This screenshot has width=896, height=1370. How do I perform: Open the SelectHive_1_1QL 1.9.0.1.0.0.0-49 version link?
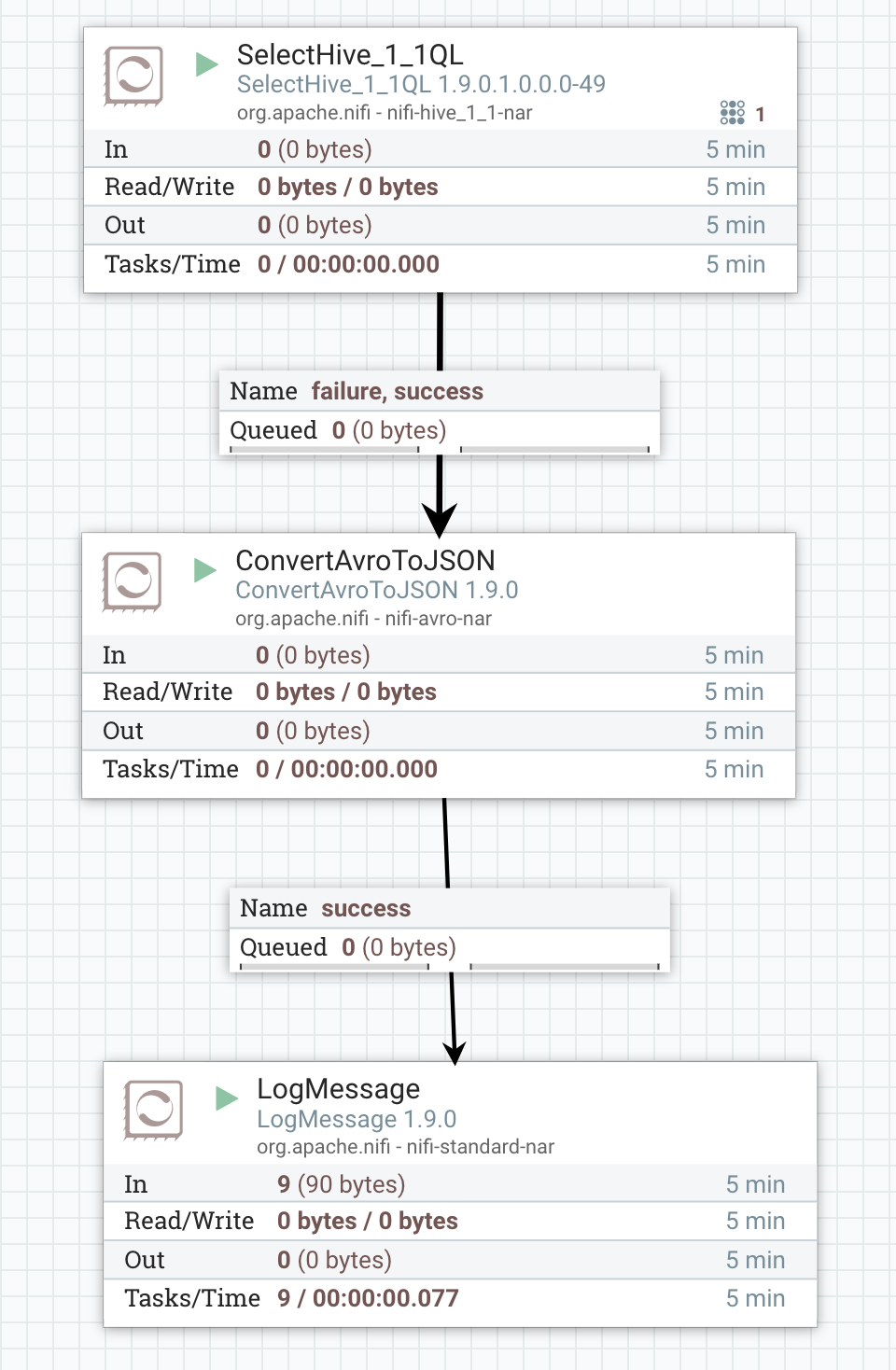pos(422,84)
